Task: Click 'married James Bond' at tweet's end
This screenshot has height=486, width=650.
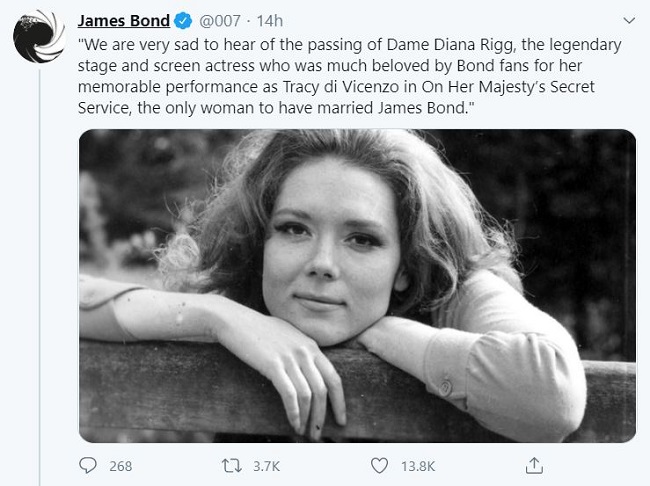Action: click(395, 108)
